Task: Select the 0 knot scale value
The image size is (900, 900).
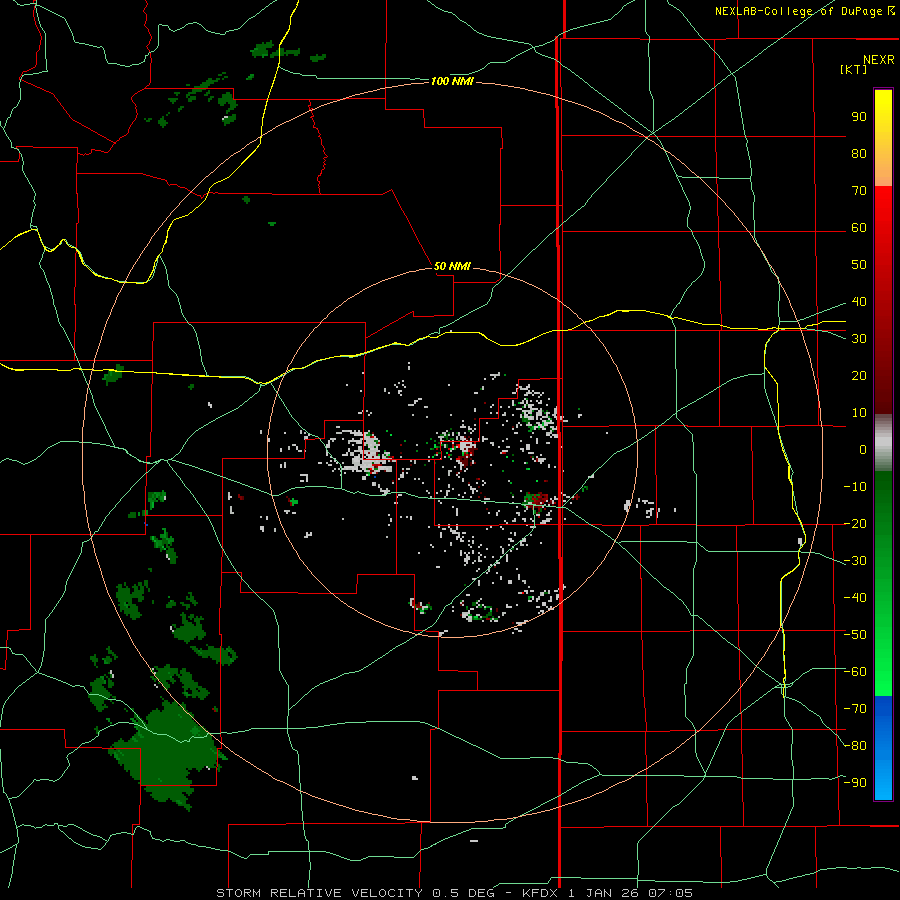Action: tap(863, 449)
